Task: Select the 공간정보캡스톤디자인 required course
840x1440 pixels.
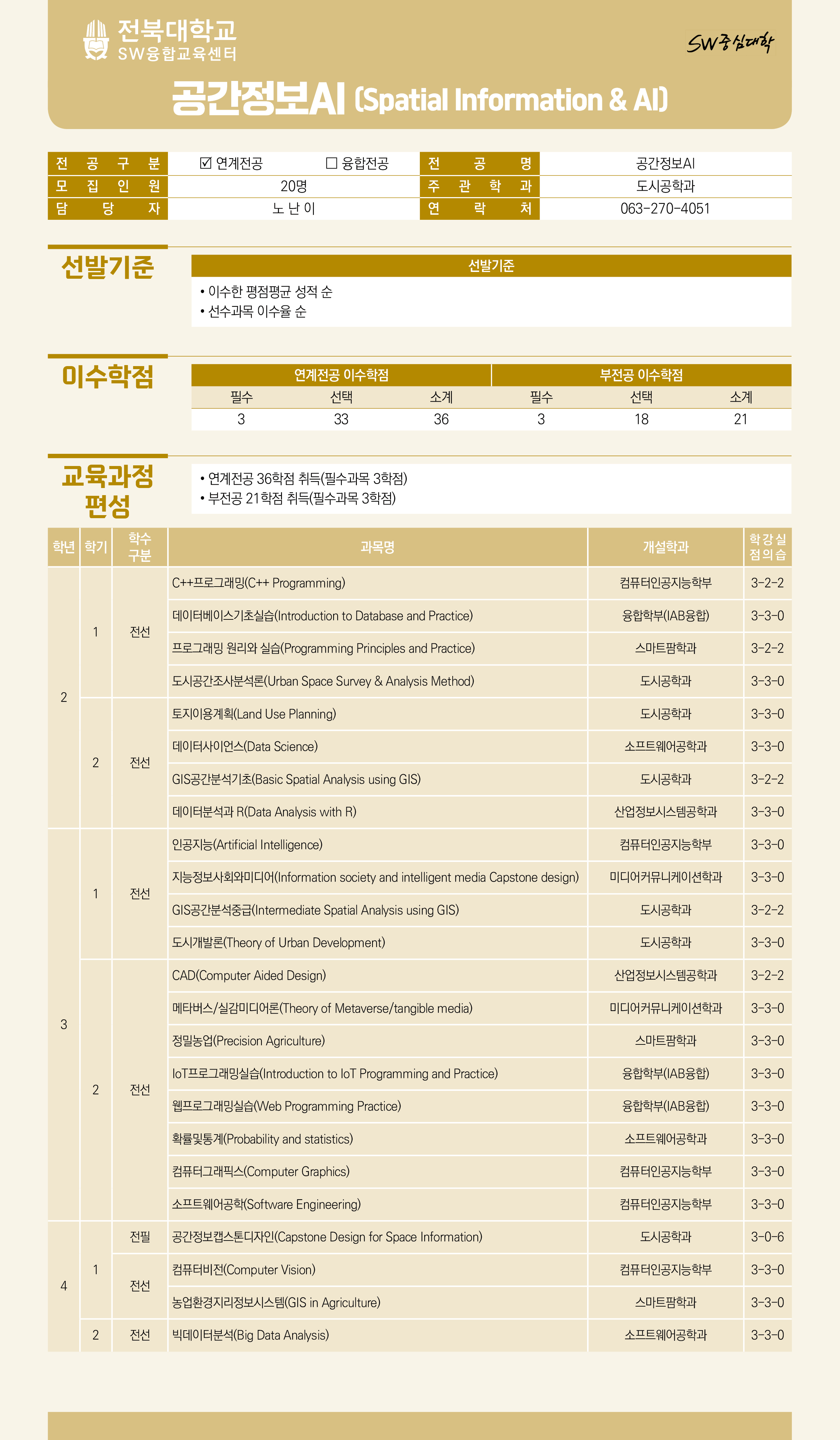Action: pos(327,1237)
